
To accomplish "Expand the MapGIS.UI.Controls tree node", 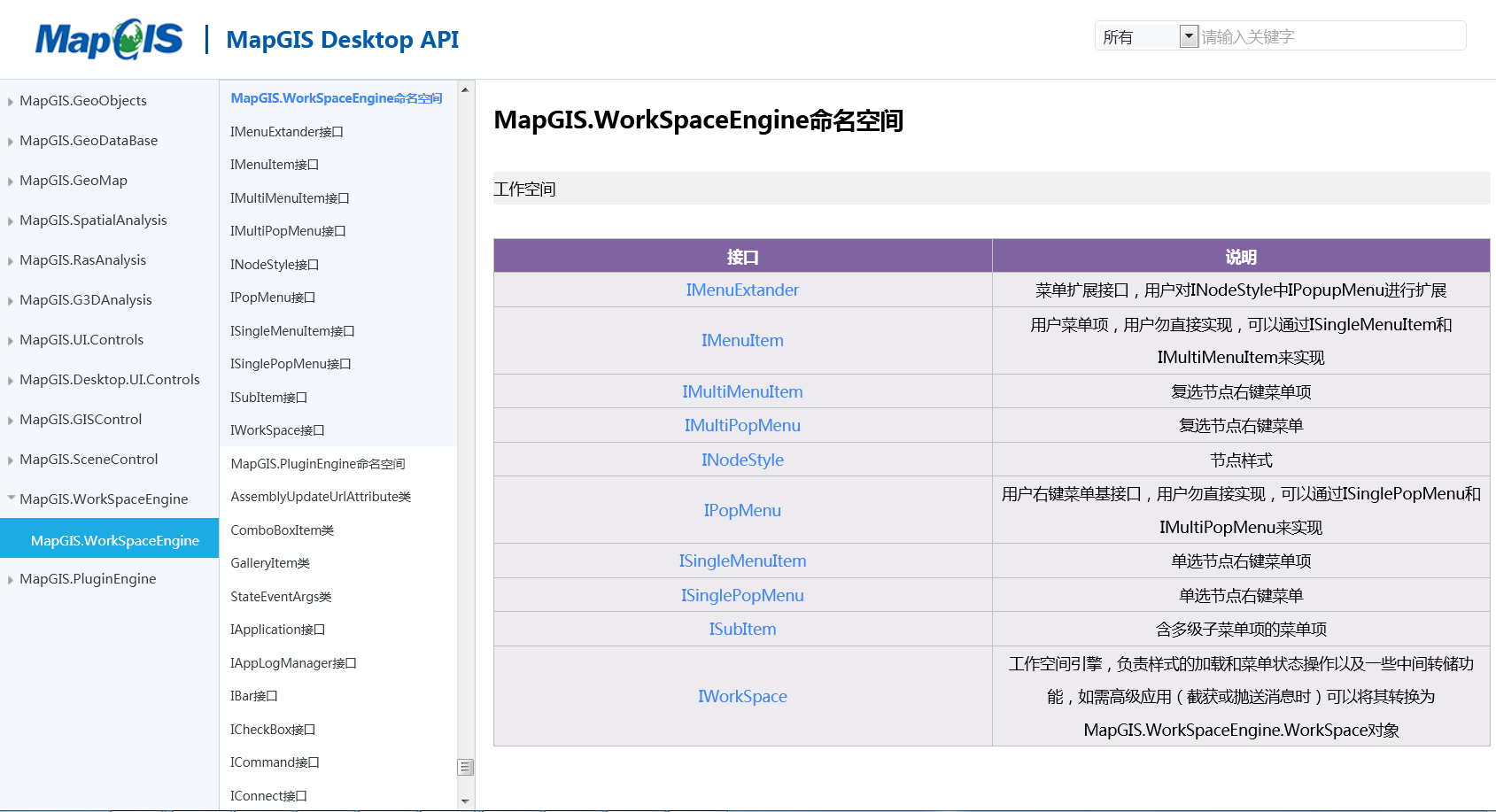I will click(11, 340).
